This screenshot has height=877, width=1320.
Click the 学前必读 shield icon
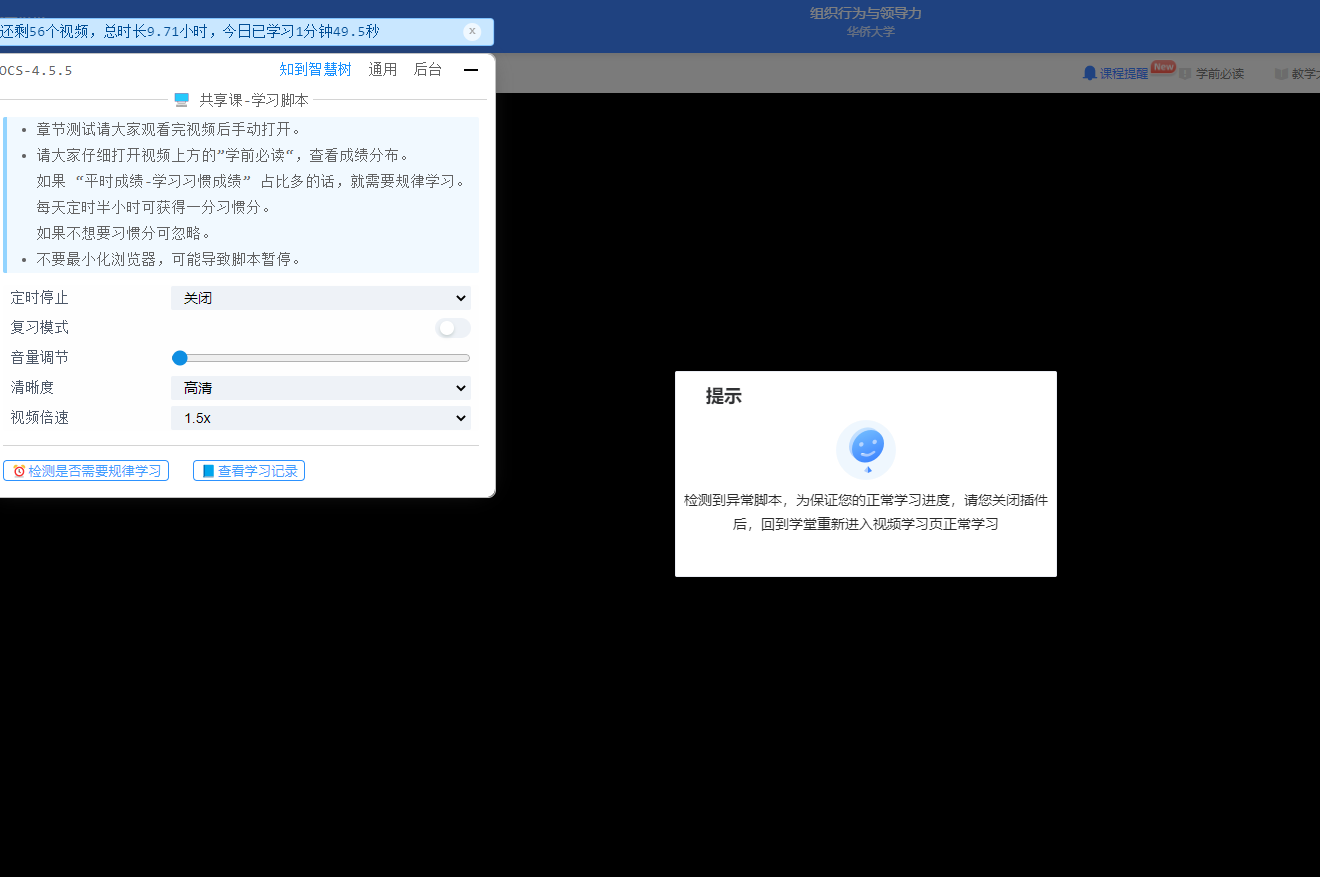[1185, 73]
